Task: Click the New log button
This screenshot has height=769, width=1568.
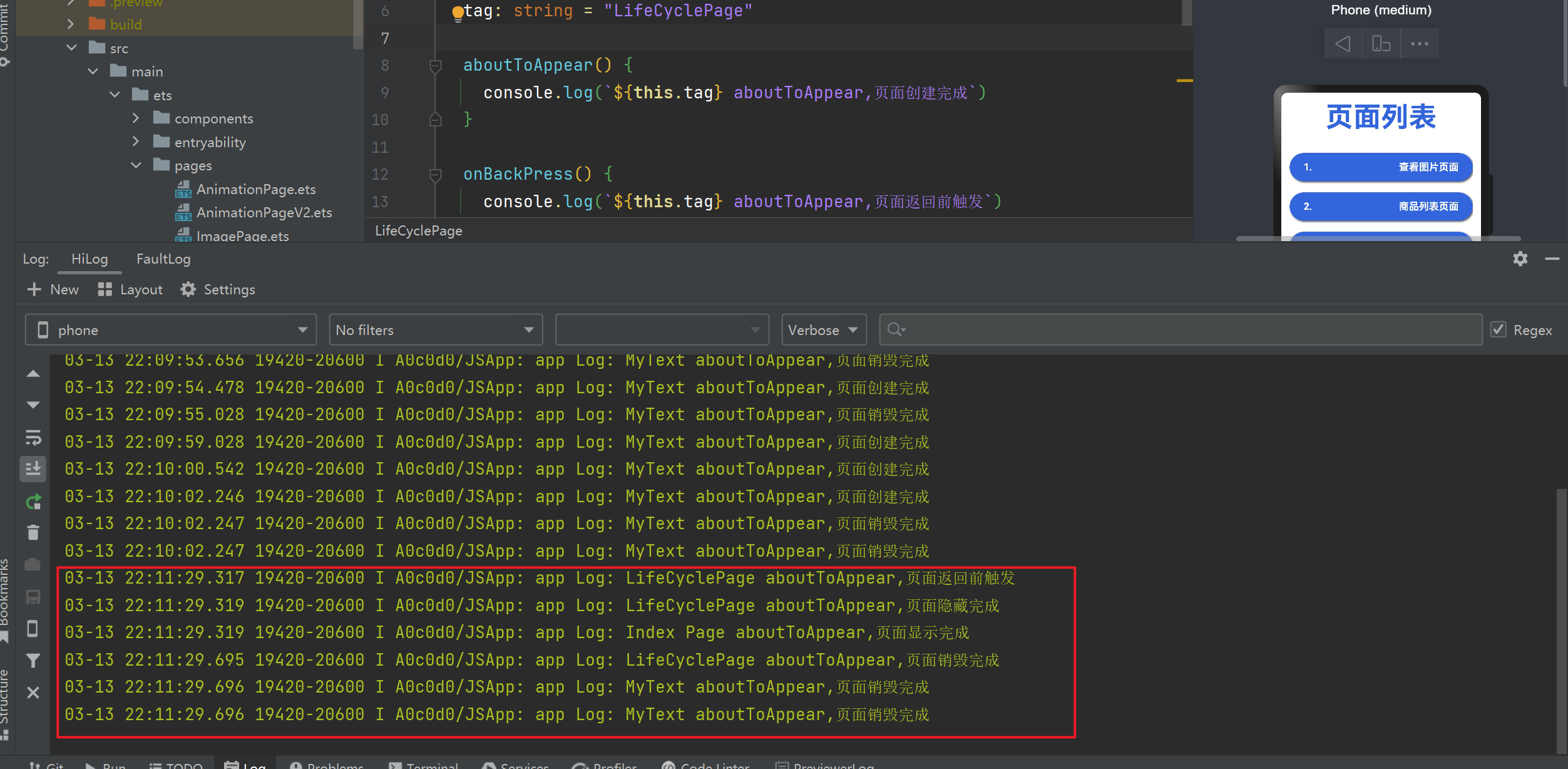Action: pos(53,289)
